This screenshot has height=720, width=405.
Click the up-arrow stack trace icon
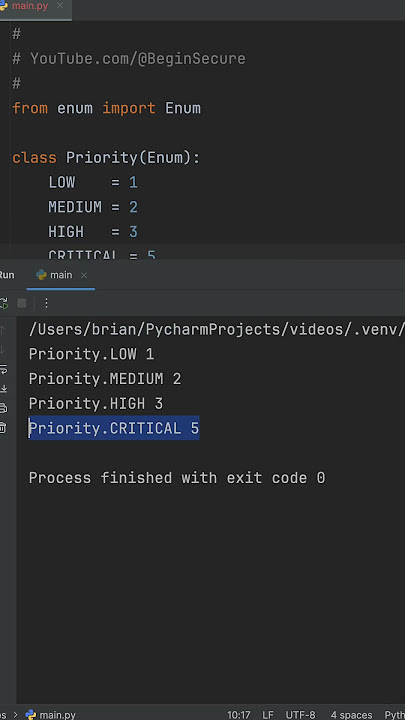2,329
